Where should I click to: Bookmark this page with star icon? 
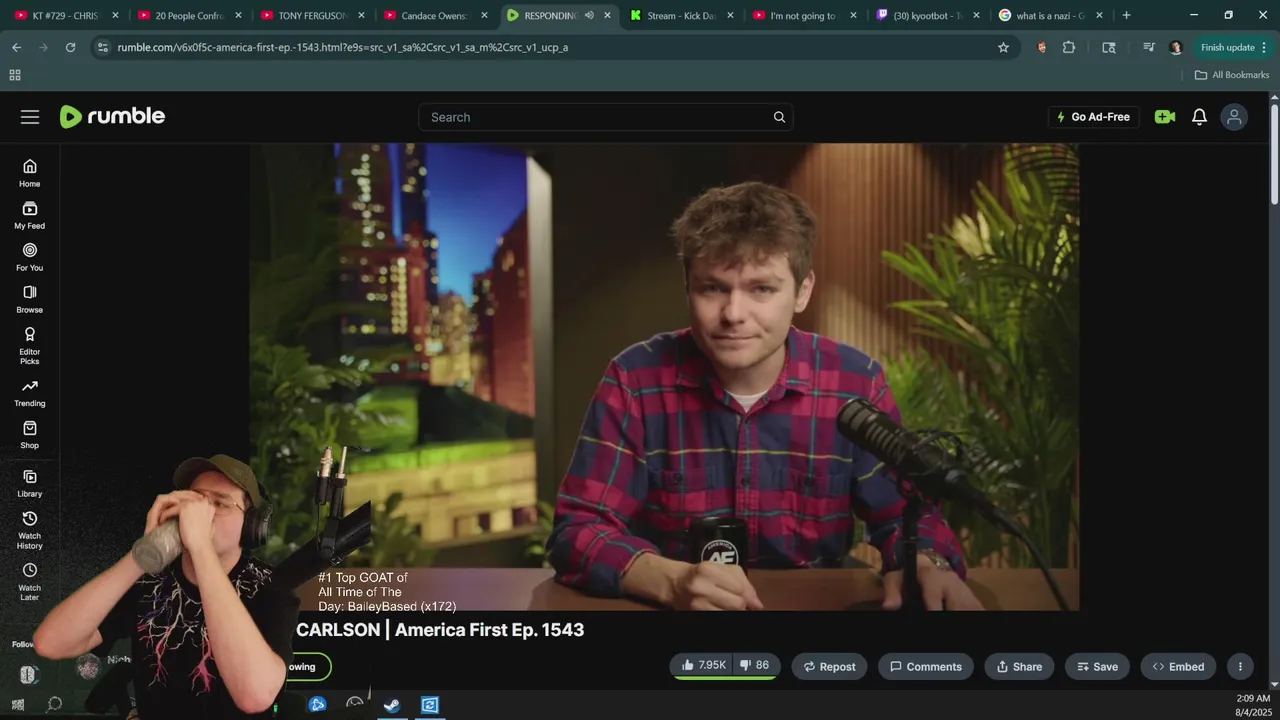click(1003, 47)
